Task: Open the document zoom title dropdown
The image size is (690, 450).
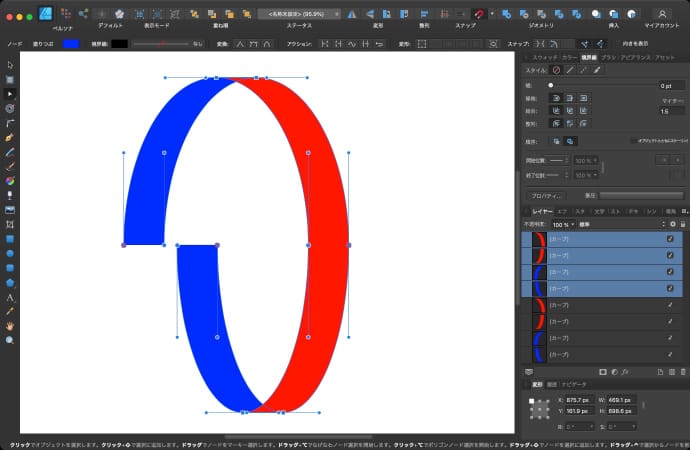Action: 298,14
